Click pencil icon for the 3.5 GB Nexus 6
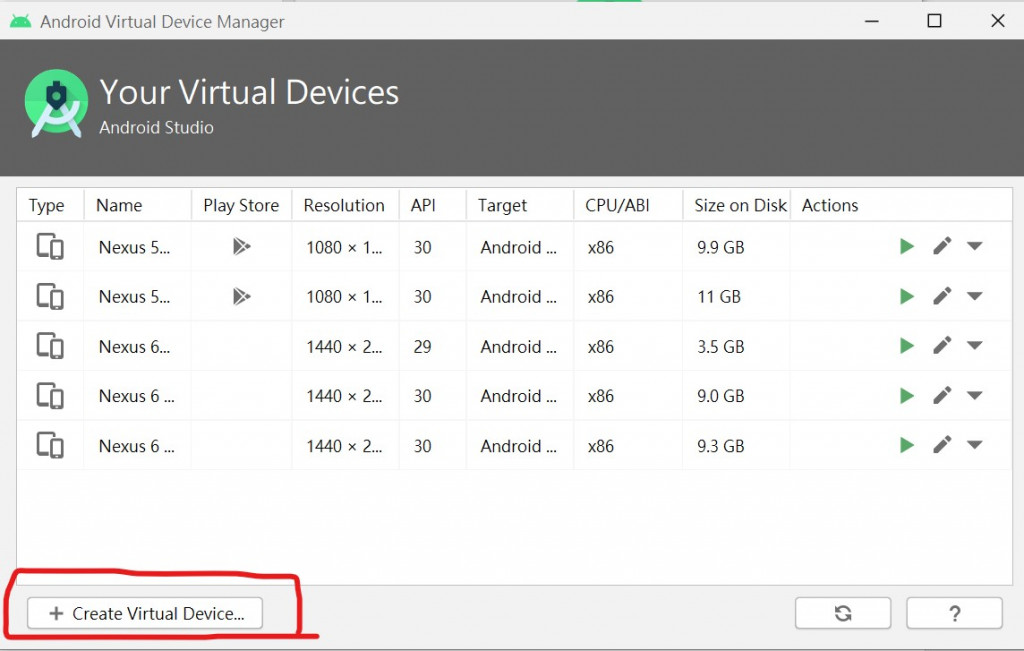The height and width of the screenshot is (651, 1024). tap(942, 345)
